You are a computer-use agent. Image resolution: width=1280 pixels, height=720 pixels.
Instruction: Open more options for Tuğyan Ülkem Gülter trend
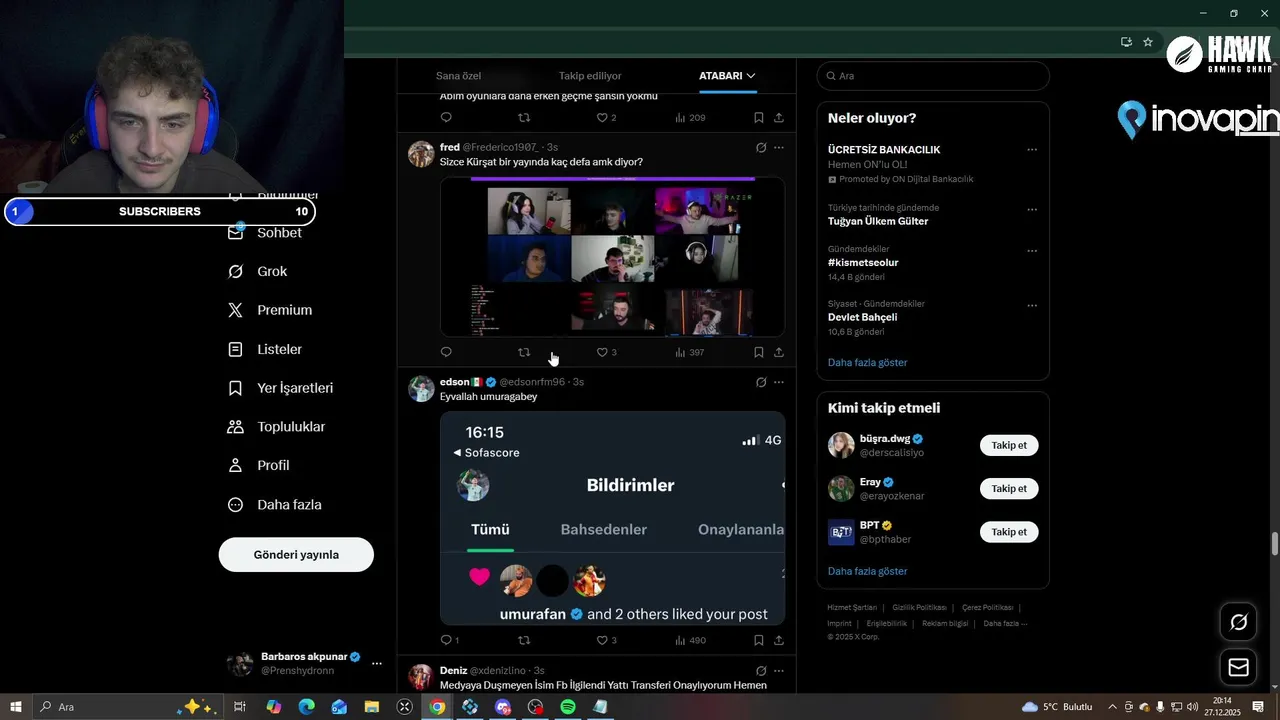point(1032,209)
